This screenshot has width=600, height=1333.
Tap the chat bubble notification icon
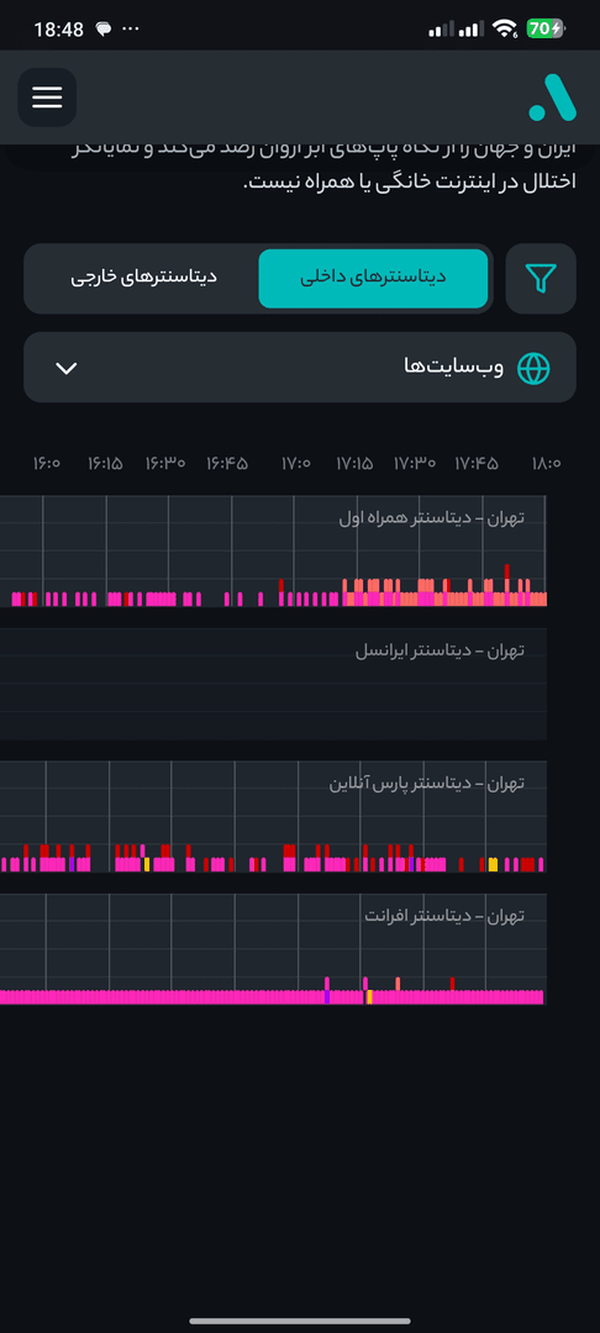click(x=103, y=30)
